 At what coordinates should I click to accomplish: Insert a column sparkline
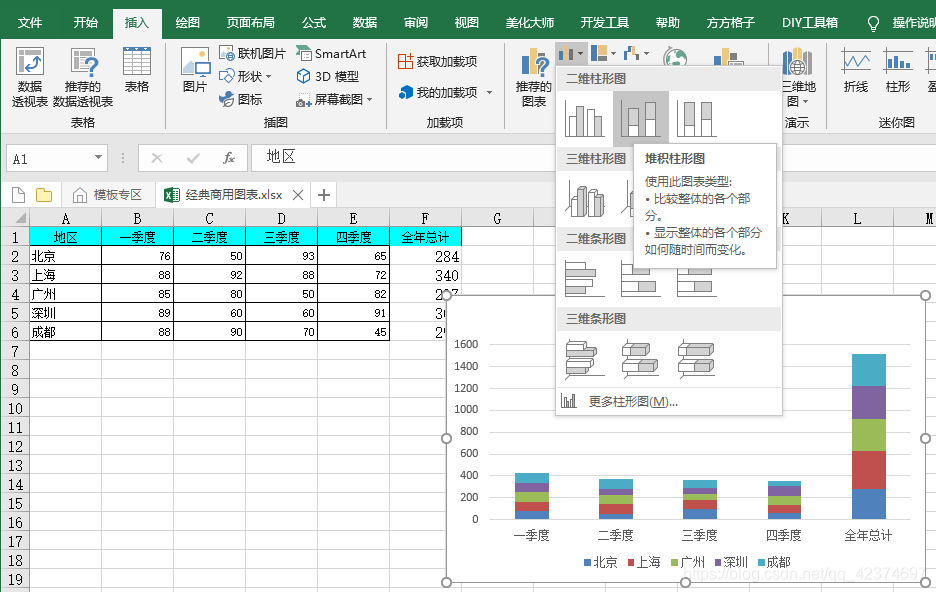(898, 70)
